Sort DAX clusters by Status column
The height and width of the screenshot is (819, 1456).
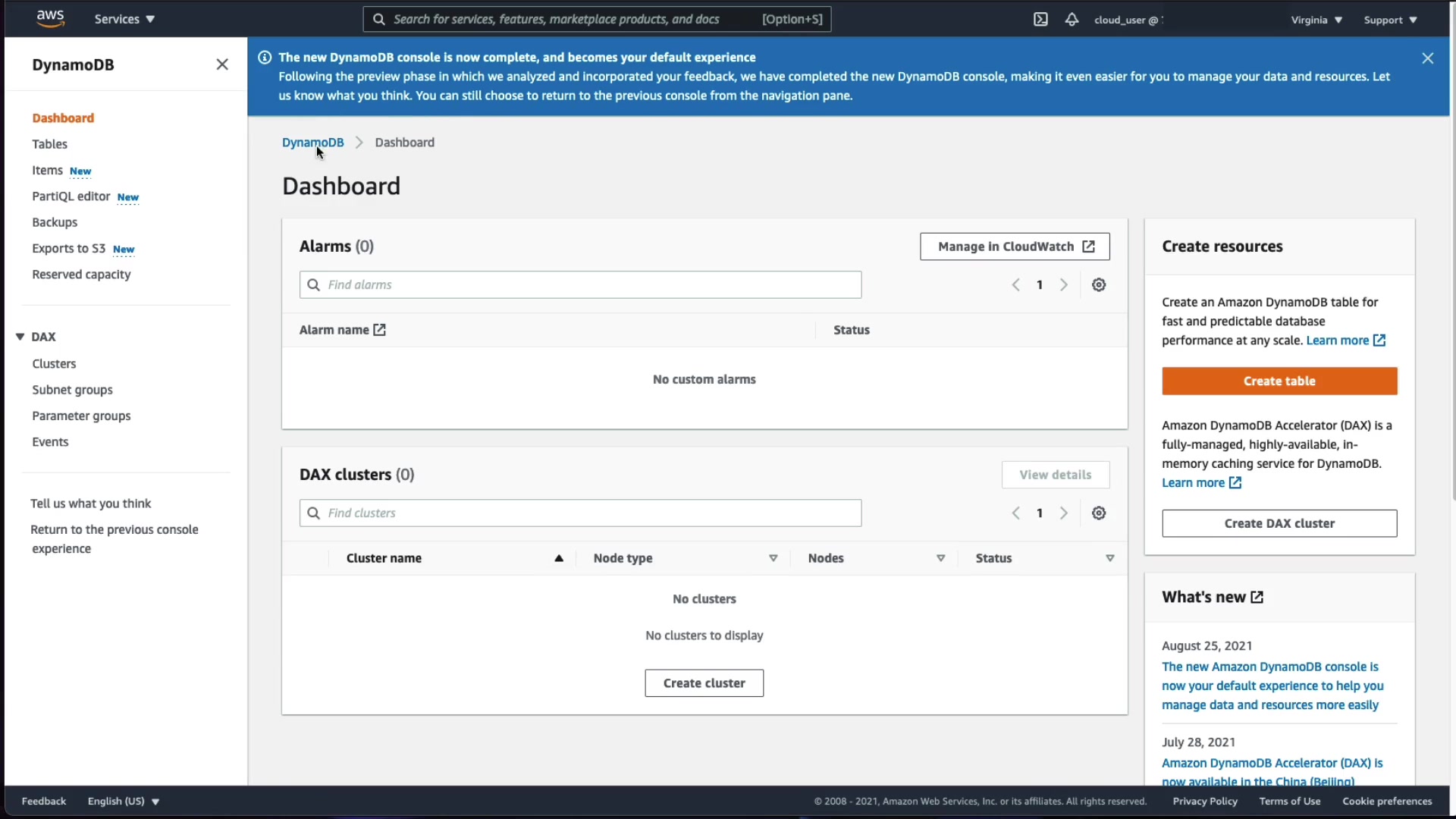coord(1109,558)
